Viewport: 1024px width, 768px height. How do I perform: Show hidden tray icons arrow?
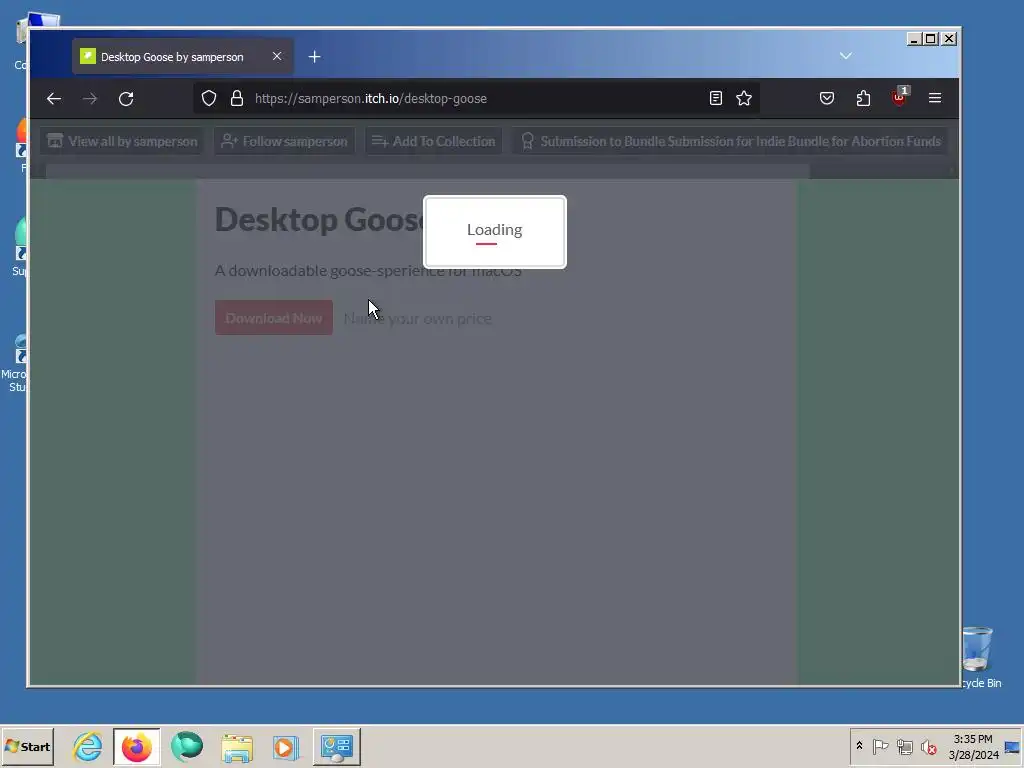tap(859, 746)
